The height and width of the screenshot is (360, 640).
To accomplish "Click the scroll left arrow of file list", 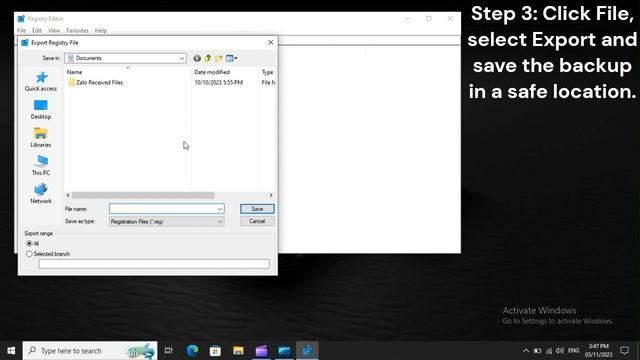I will tap(68, 195).
